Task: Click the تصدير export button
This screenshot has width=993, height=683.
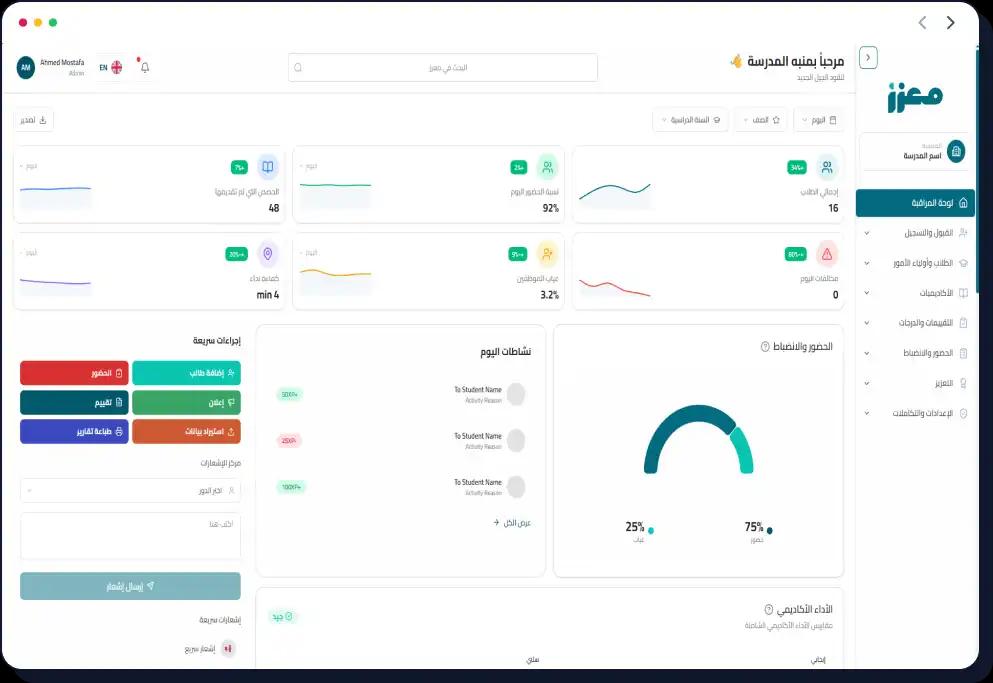Action: [33, 119]
